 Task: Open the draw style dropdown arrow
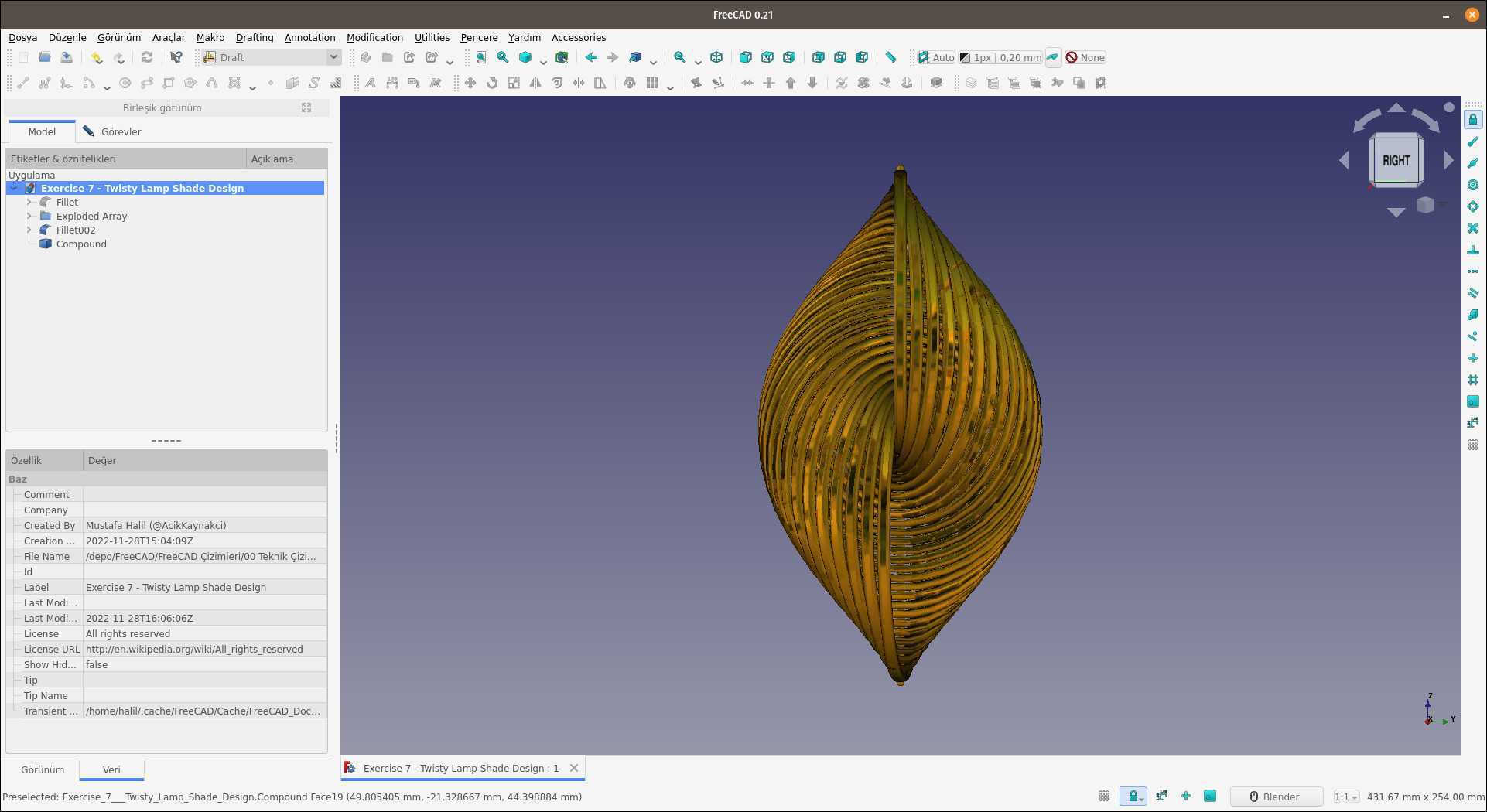[543, 61]
